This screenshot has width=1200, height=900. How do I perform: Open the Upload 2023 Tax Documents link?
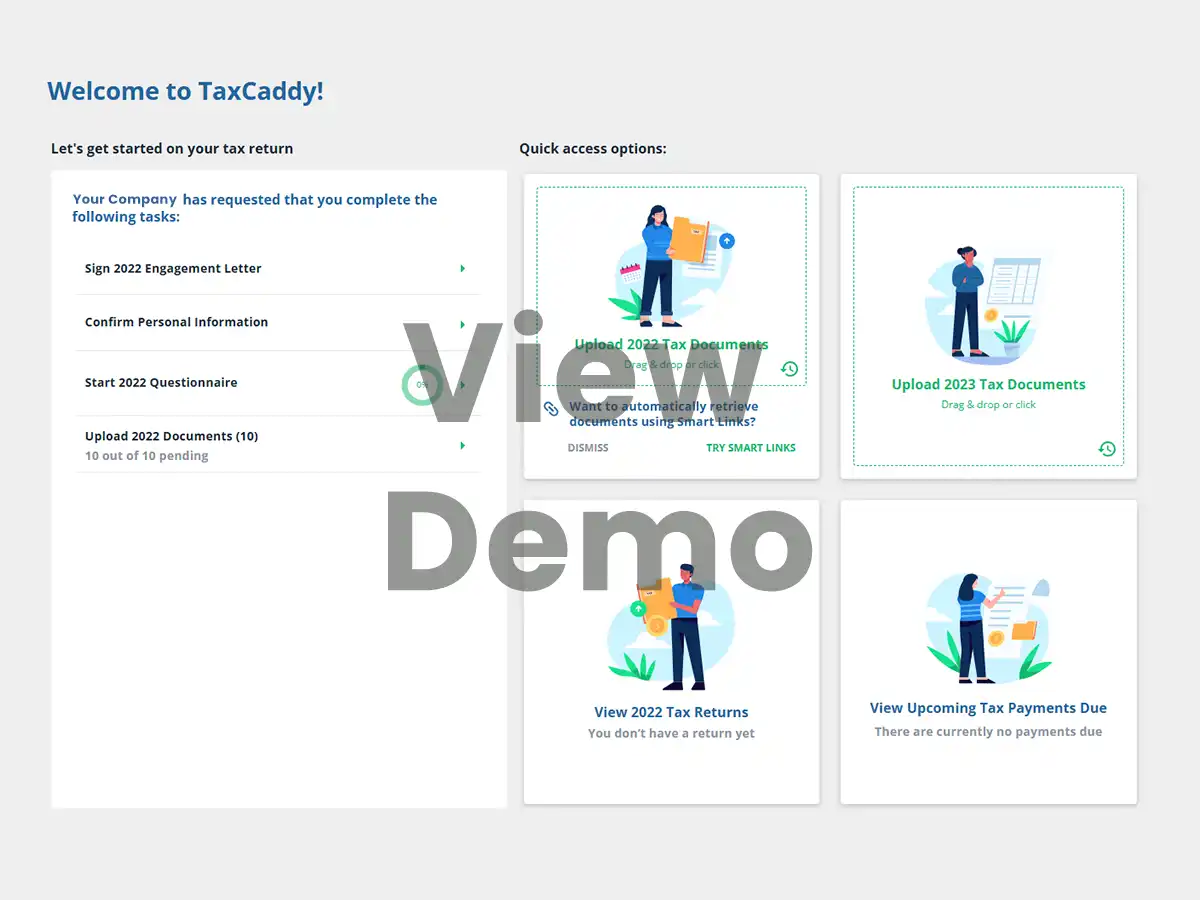tap(988, 384)
